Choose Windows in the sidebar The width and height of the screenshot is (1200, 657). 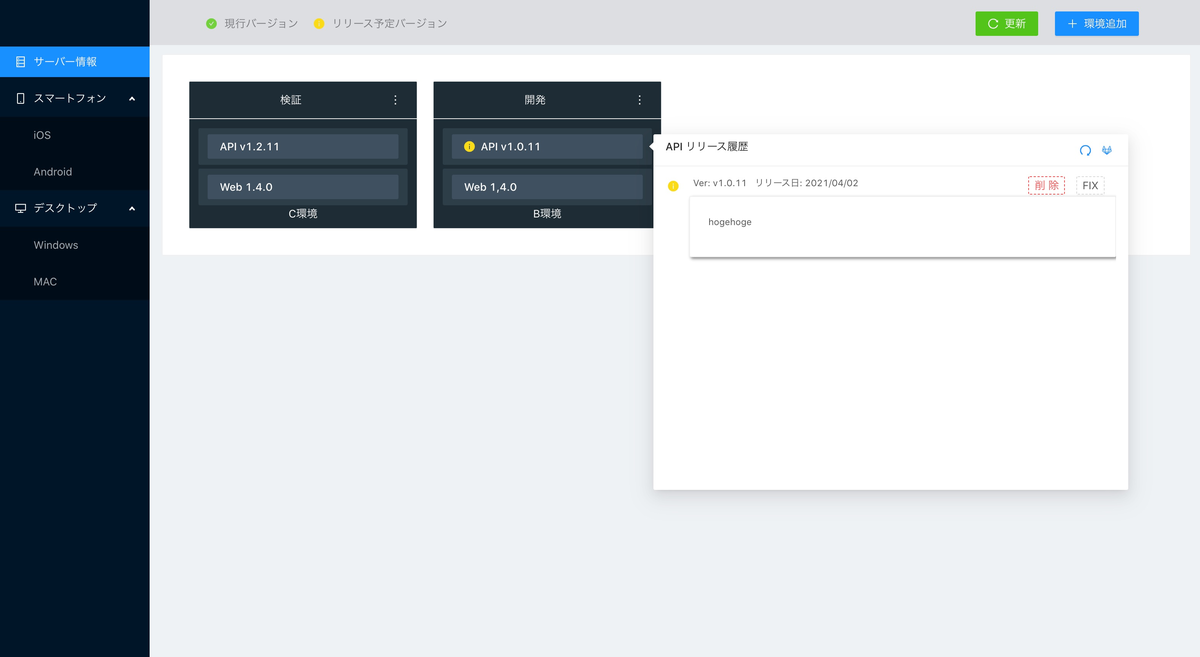pyautogui.click(x=75, y=245)
